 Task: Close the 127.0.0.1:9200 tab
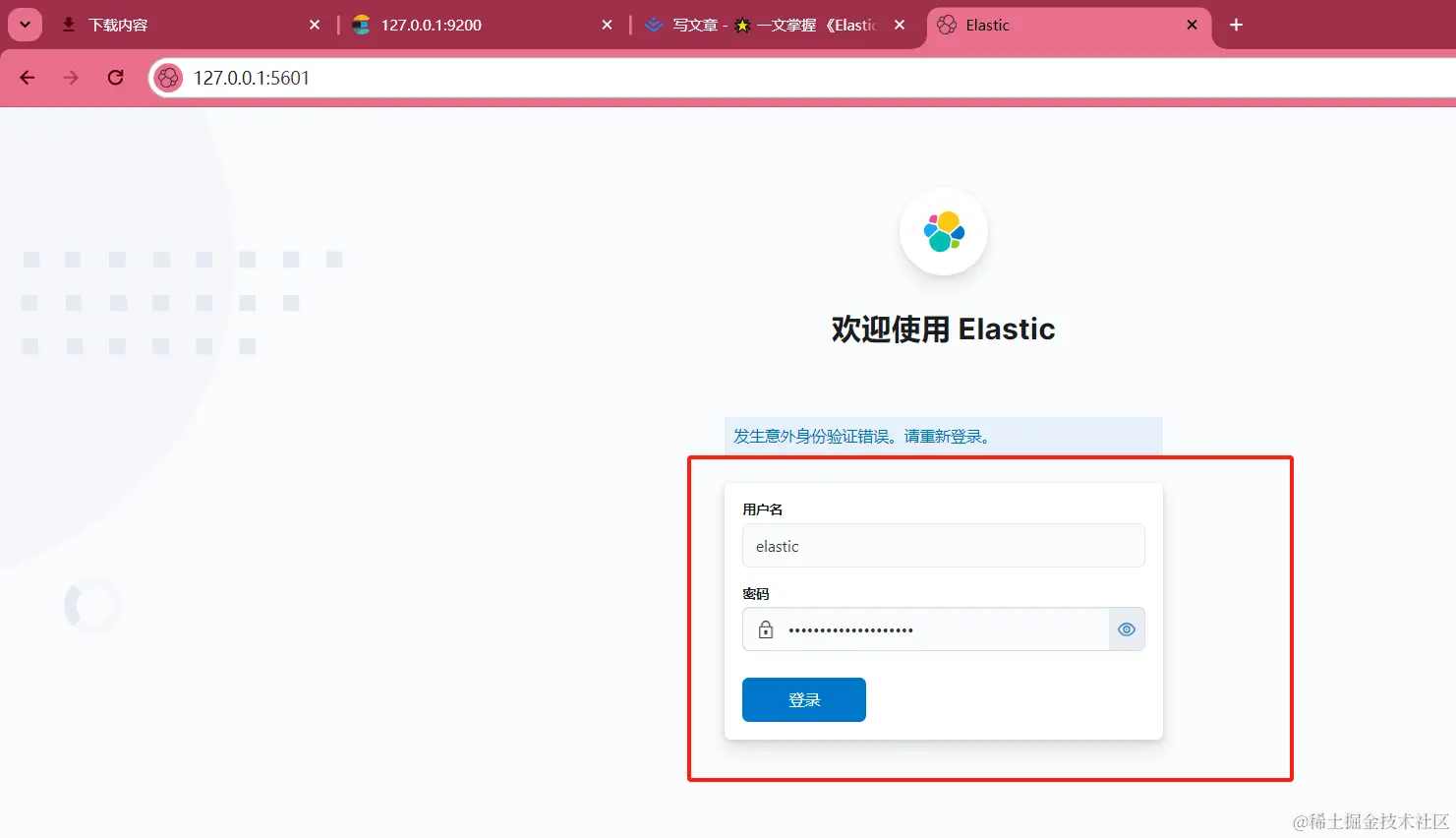[607, 26]
